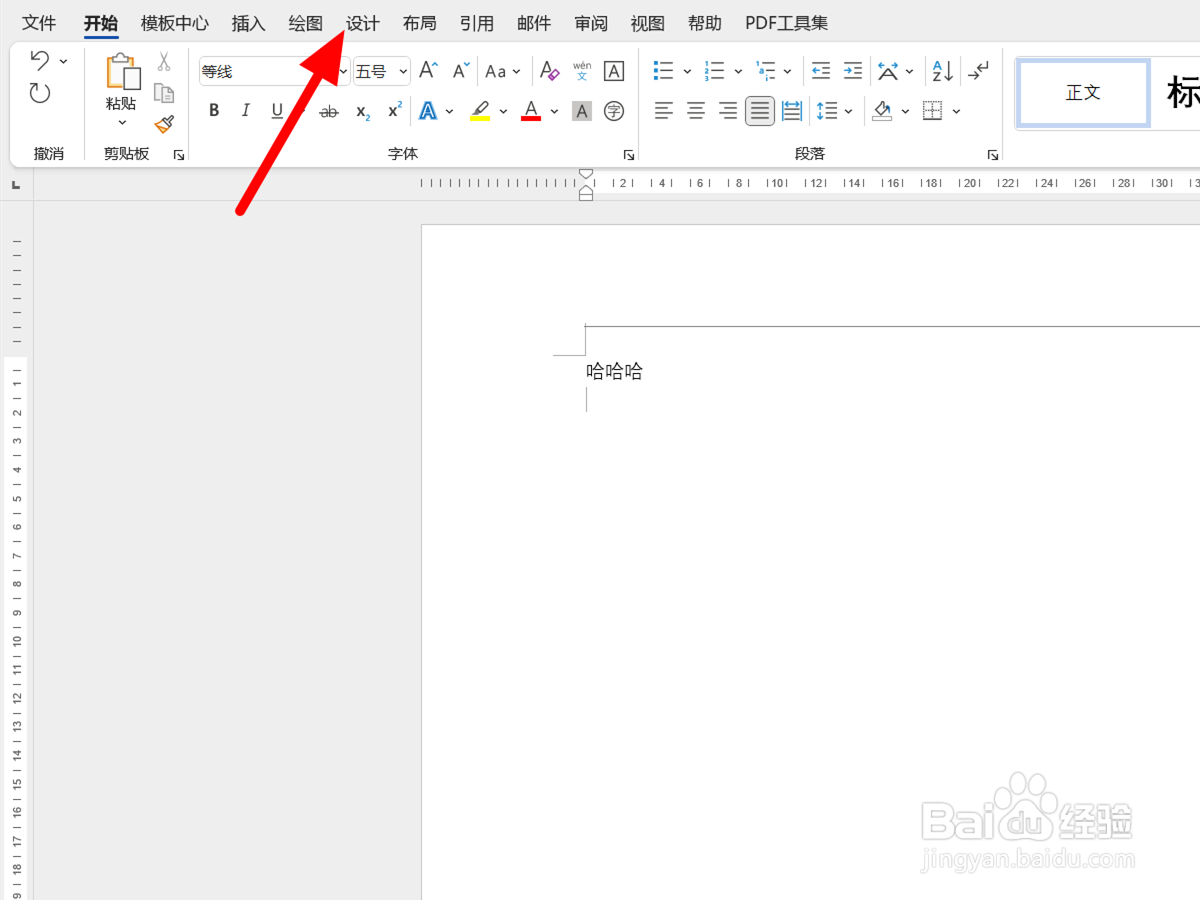Click the Redo icon
The width and height of the screenshot is (1200, 900).
pos(39,94)
